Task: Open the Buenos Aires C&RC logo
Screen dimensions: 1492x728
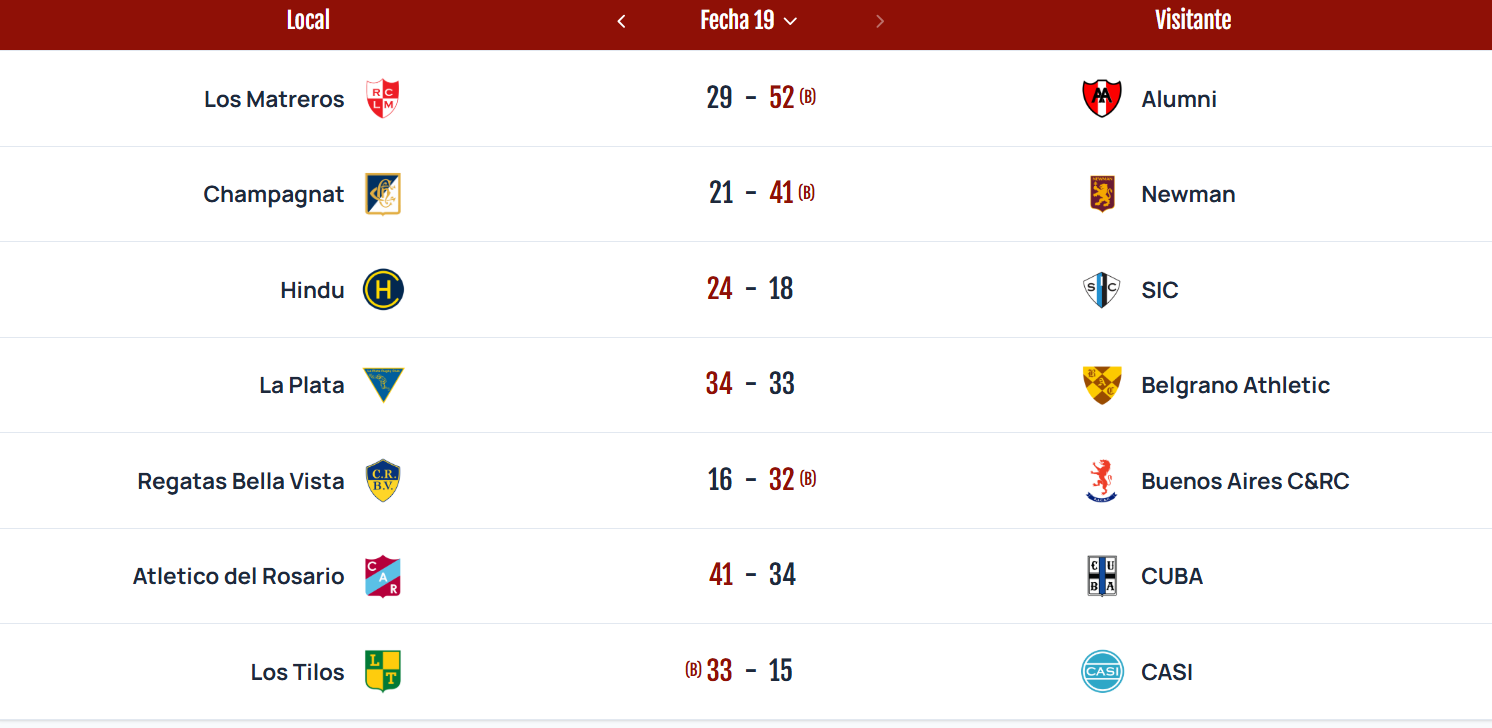Action: (1102, 481)
